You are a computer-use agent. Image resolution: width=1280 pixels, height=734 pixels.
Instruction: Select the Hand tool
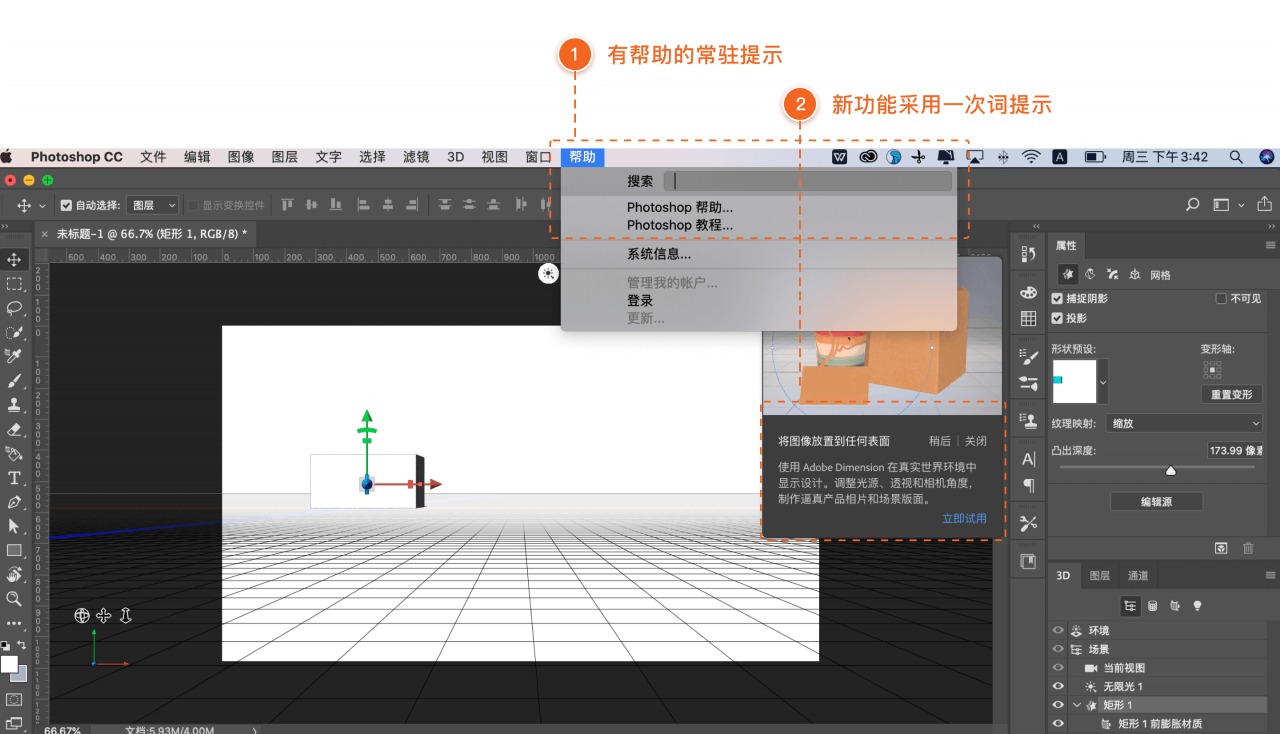pos(14,574)
